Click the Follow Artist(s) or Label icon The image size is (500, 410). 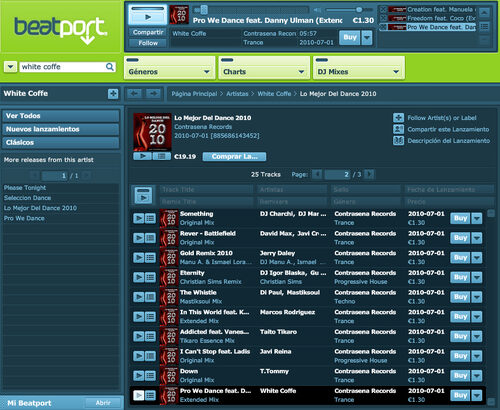pos(398,118)
